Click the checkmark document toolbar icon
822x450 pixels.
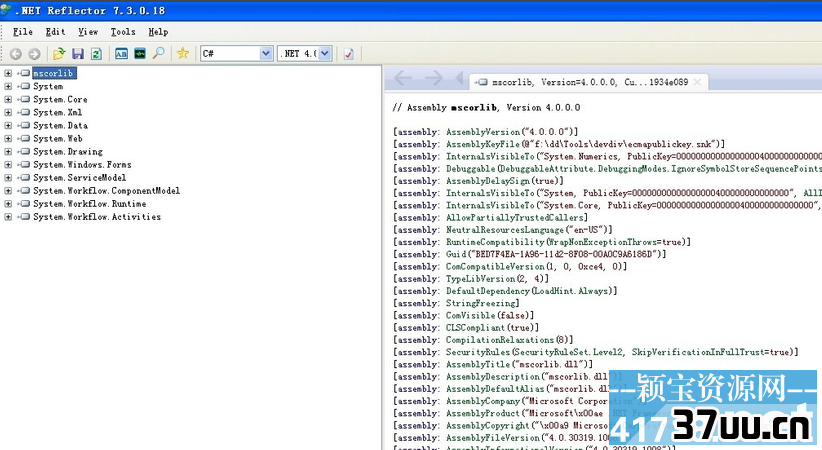349,53
